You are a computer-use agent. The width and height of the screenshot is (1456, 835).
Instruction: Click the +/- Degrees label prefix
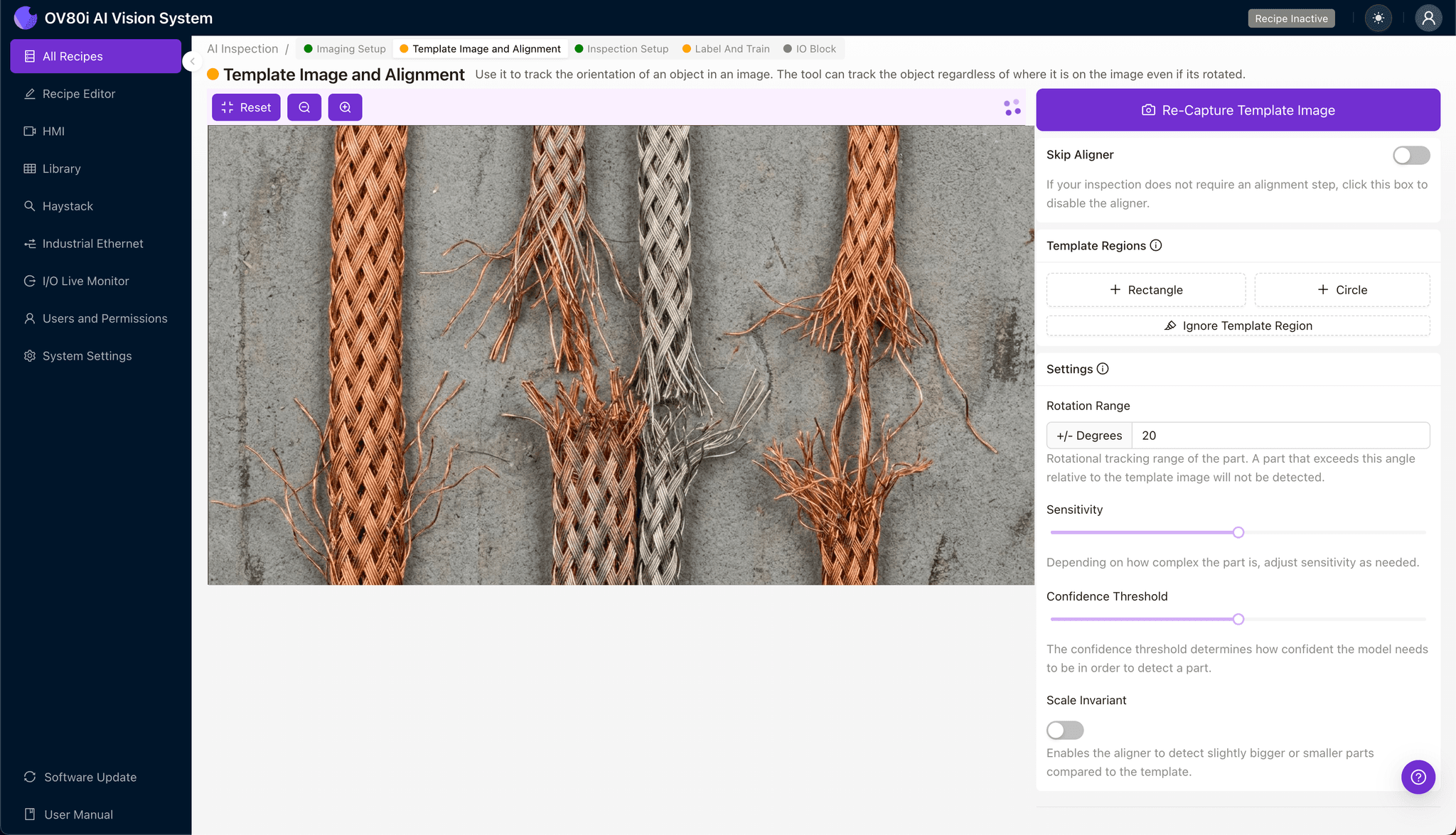click(x=1089, y=436)
